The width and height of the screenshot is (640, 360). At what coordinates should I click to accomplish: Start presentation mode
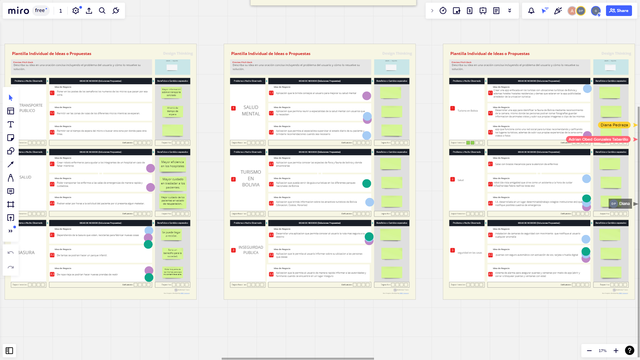(x=483, y=11)
